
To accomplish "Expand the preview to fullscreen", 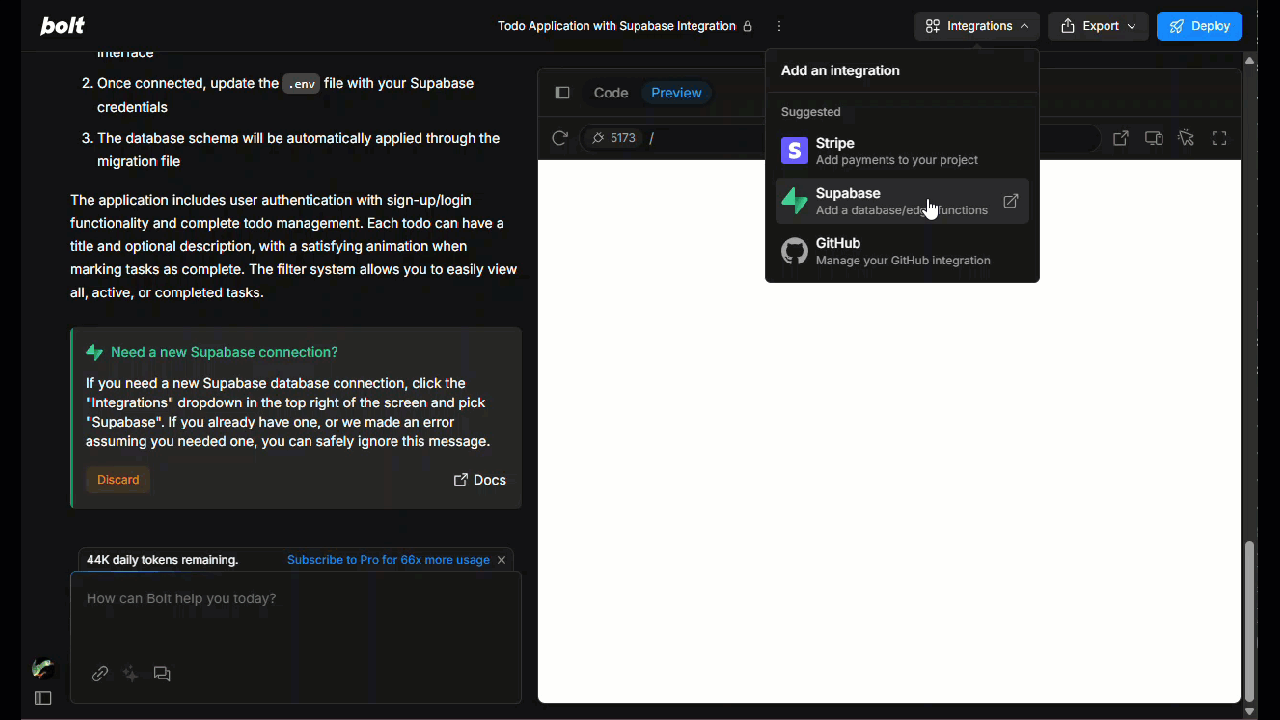I will (x=1219, y=138).
